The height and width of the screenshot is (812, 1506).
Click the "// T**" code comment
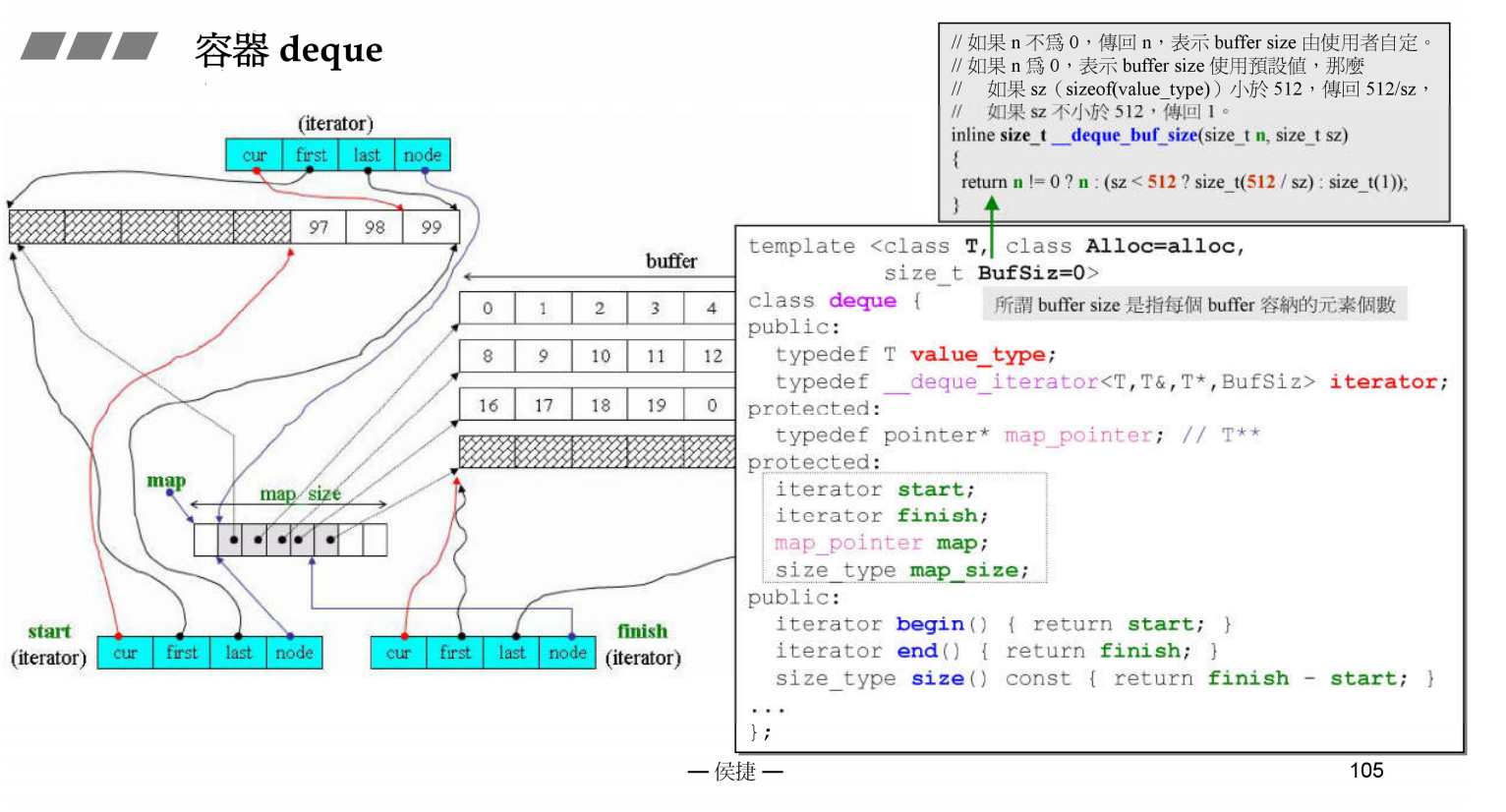1221,435
